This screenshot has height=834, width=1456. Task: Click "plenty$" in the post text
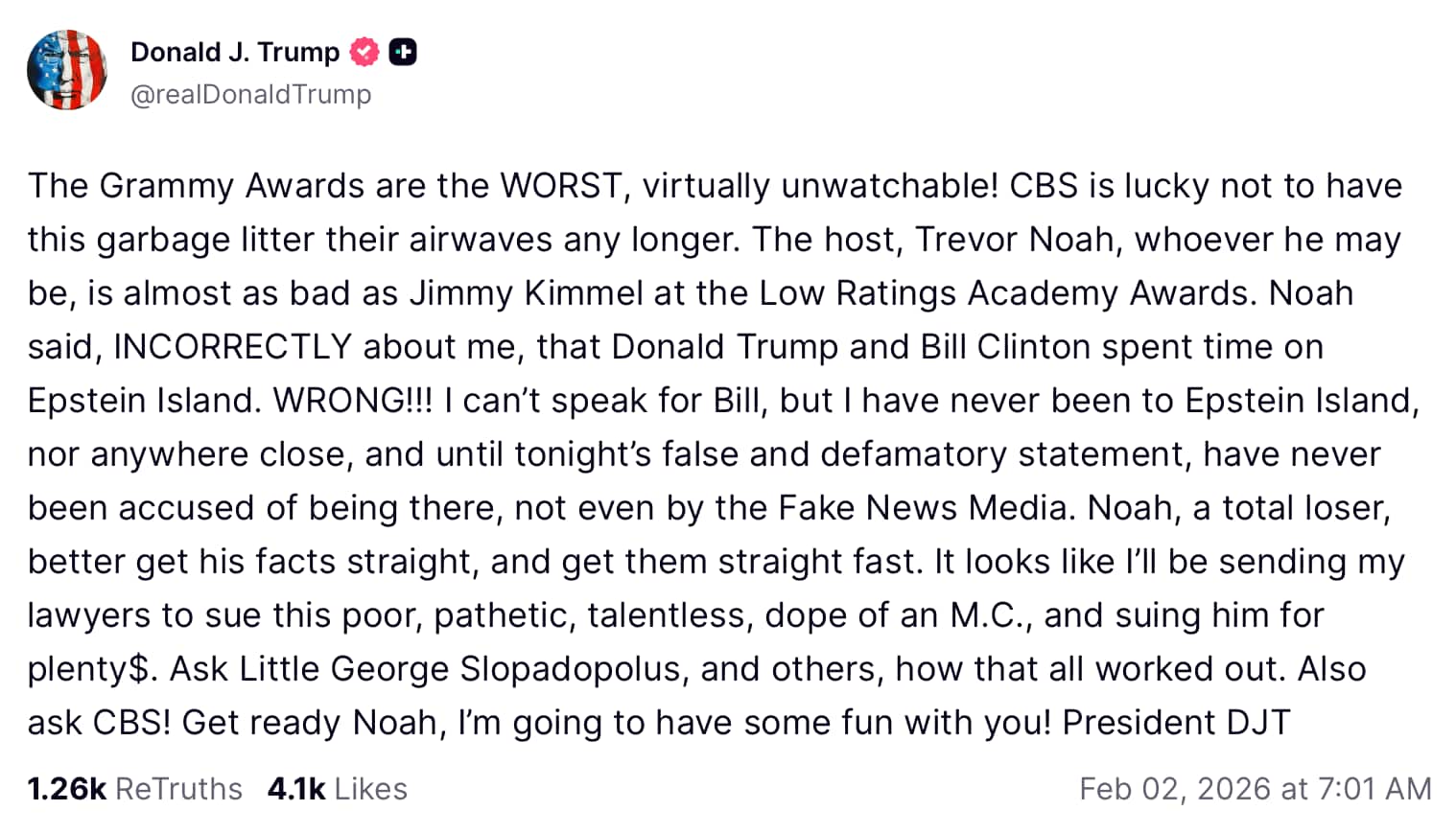pos(89,669)
